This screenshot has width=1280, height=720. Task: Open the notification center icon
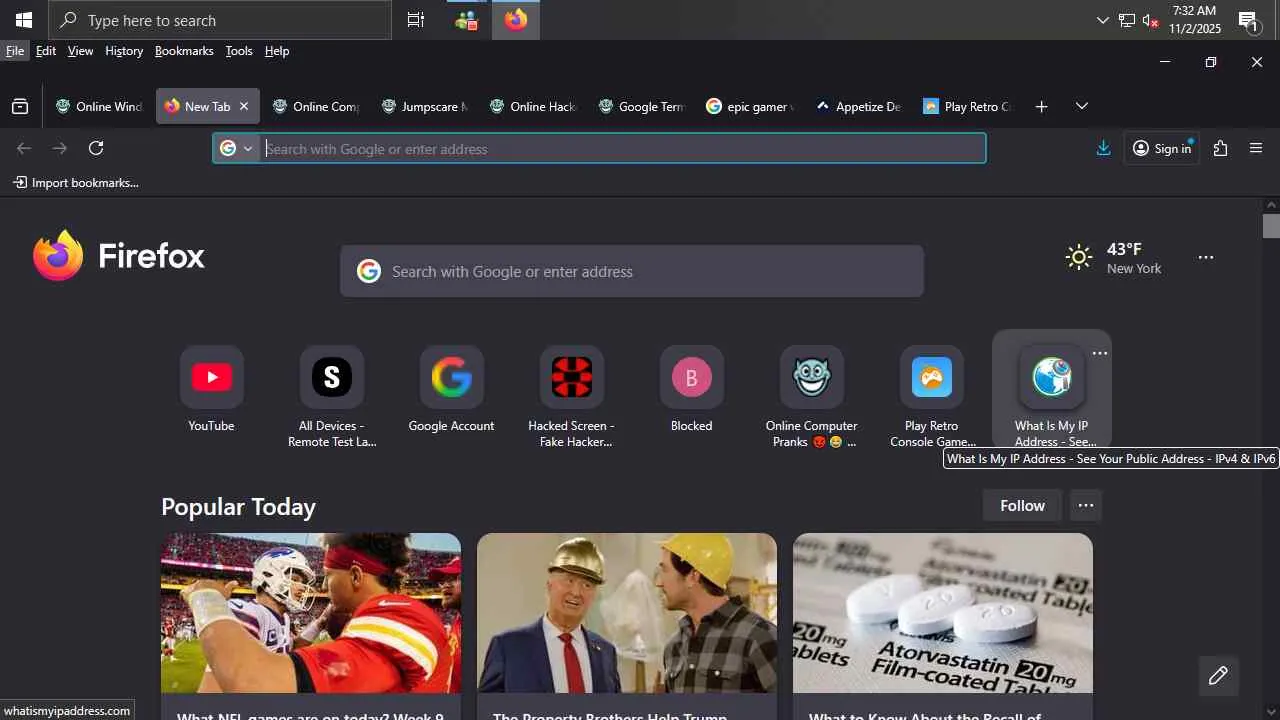(x=1249, y=21)
